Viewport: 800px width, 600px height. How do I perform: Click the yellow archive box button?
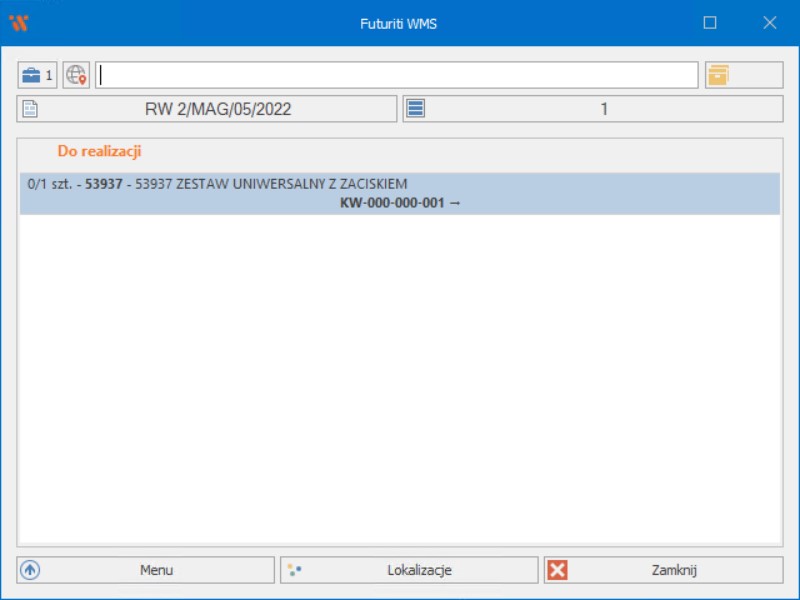[719, 75]
